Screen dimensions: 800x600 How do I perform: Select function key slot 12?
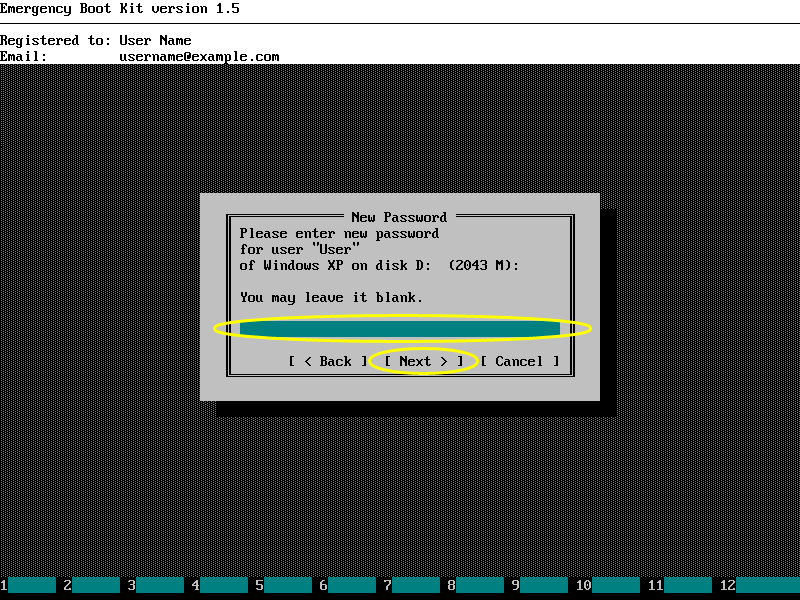760,585
